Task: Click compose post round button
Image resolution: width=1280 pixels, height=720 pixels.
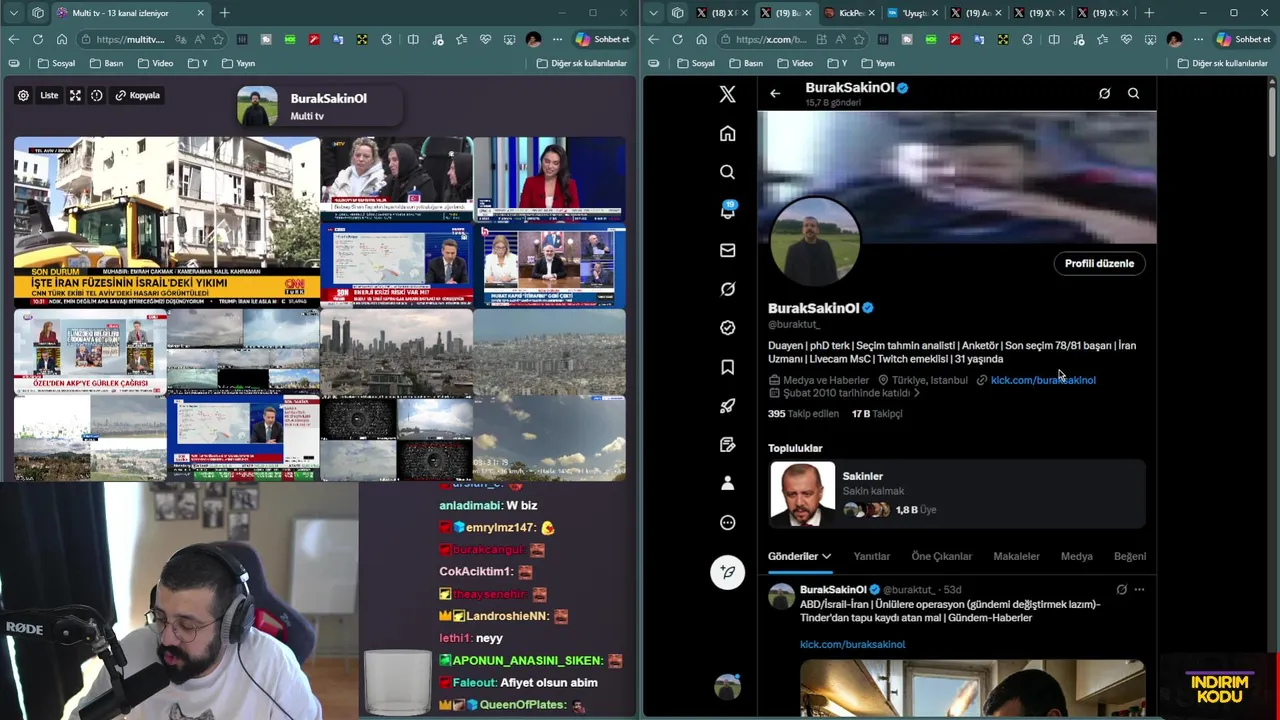Action: tap(727, 572)
